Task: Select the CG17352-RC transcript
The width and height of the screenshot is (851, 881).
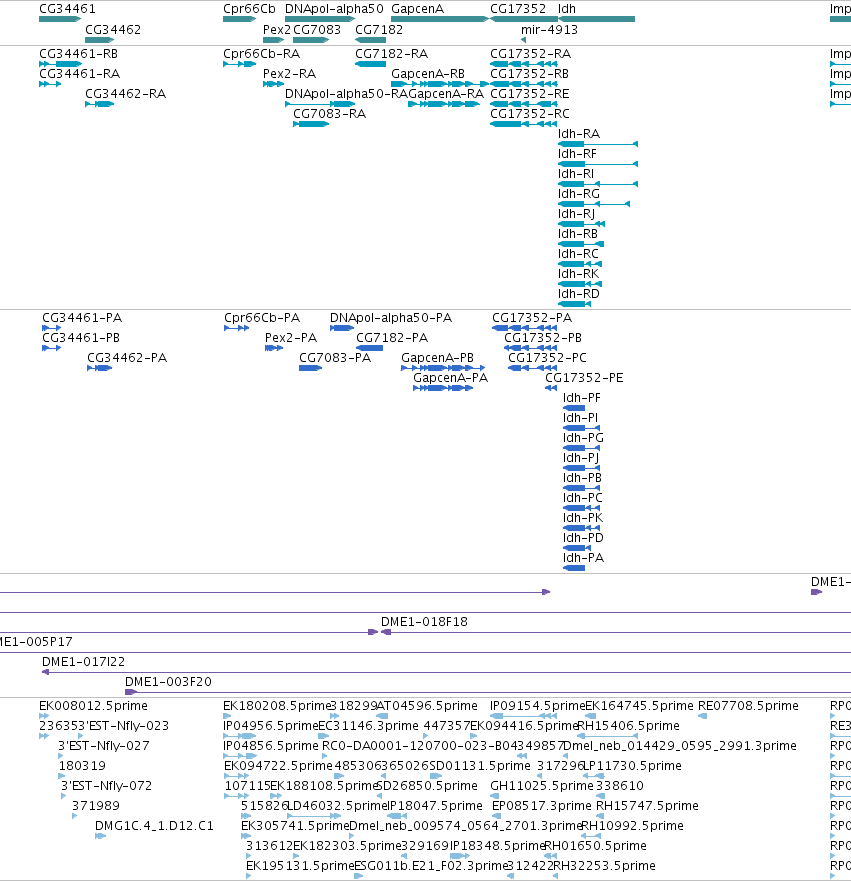Action: (524, 124)
